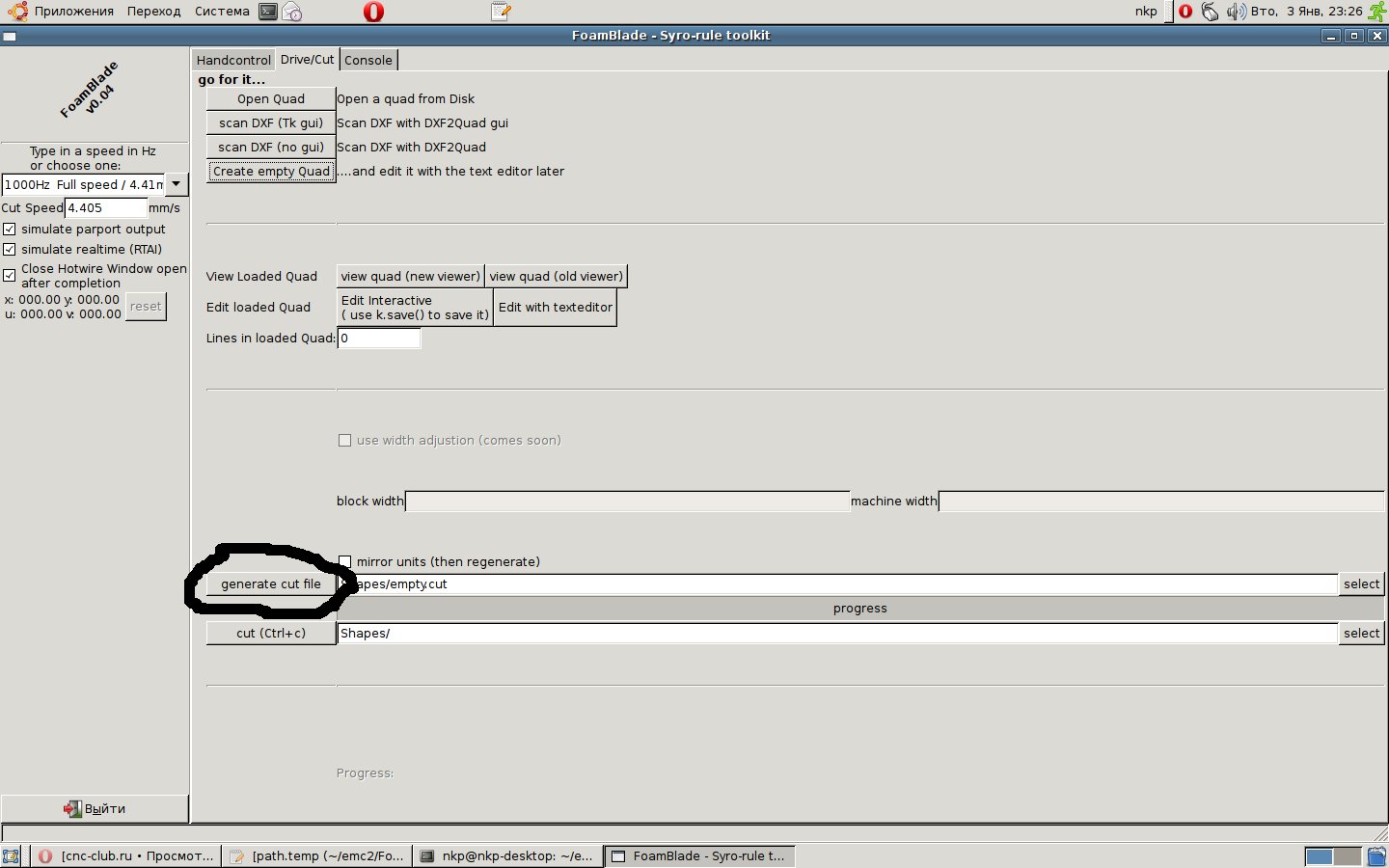Switch to nkp@nkp-desktop terminal in taskbar
The height and width of the screenshot is (868, 1389).
pos(508,855)
